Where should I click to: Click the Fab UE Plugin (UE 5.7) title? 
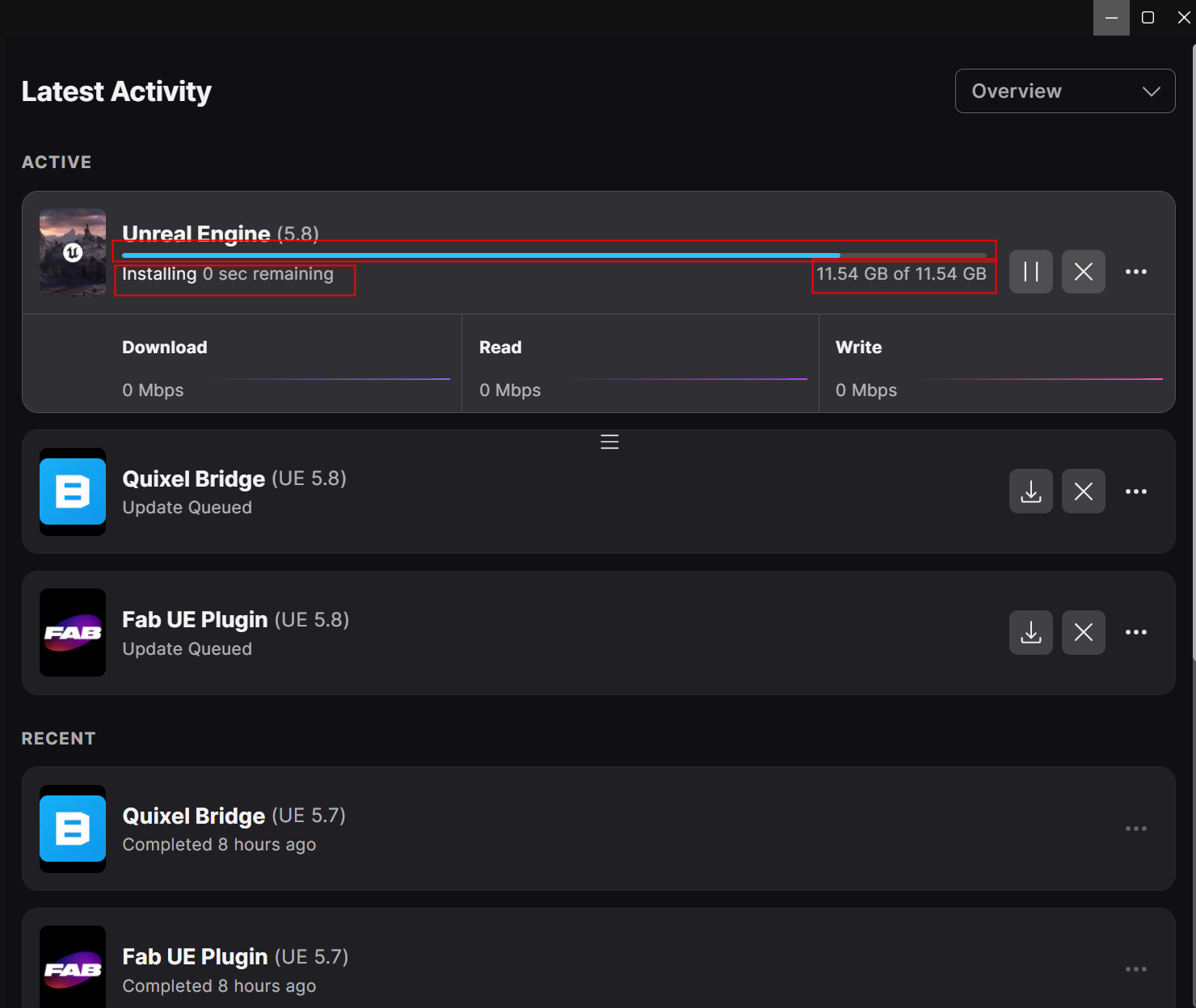(235, 957)
